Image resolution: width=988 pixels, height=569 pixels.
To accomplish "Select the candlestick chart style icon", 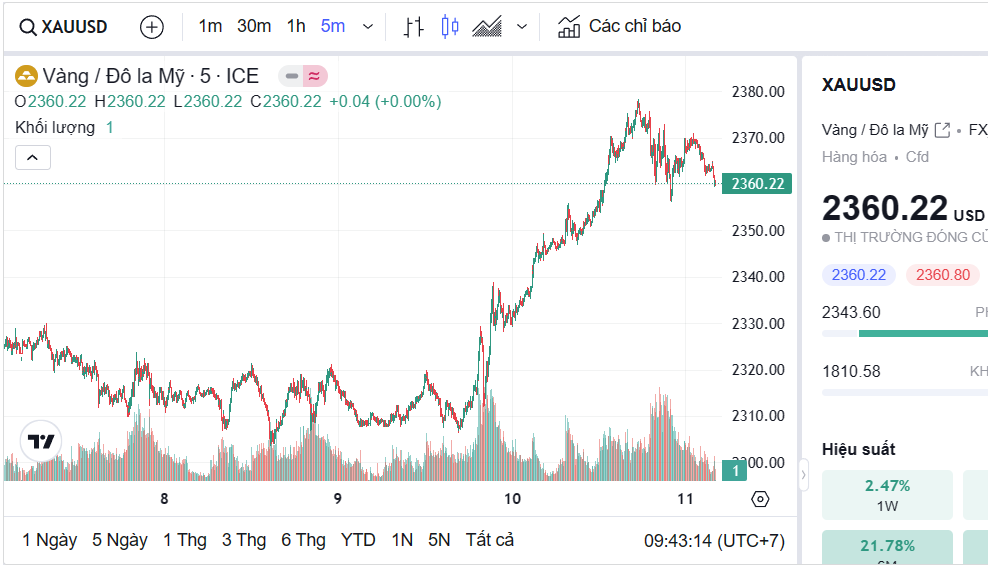I will pos(450,27).
